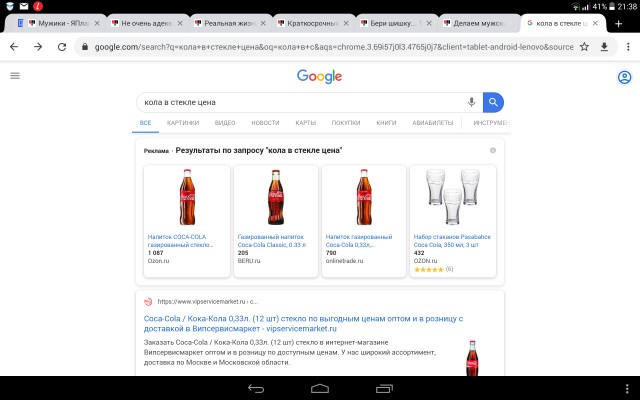Open the vipservicemarket.ru Coca-Cola 0,33л result title
Screen dimensions: 640x400
click(x=303, y=324)
